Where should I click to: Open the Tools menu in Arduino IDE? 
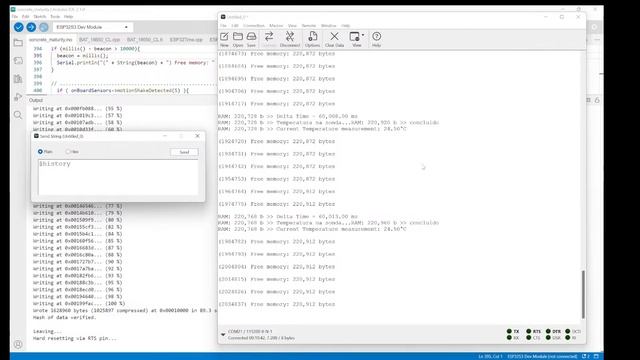click(x=55, y=17)
